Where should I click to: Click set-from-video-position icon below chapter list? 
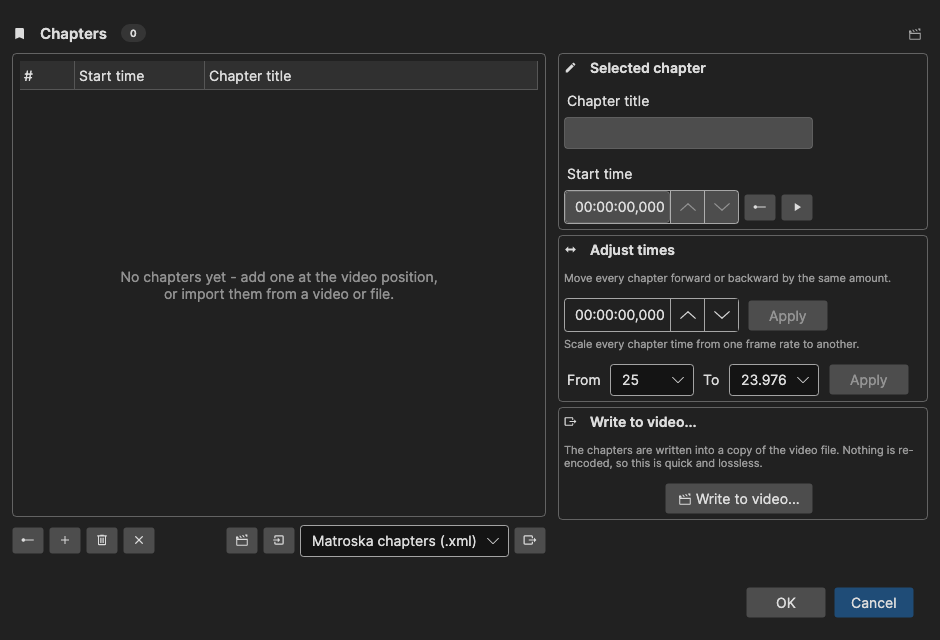tap(28, 541)
